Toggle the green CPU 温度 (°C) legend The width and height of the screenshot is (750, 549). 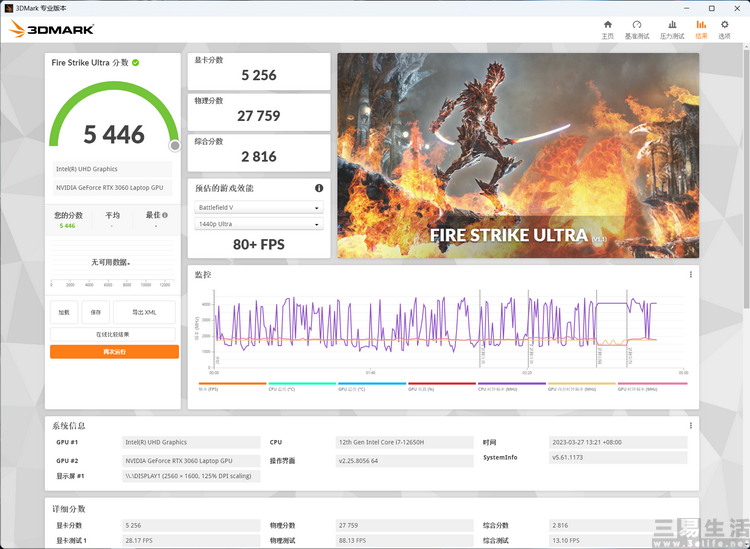coord(302,386)
